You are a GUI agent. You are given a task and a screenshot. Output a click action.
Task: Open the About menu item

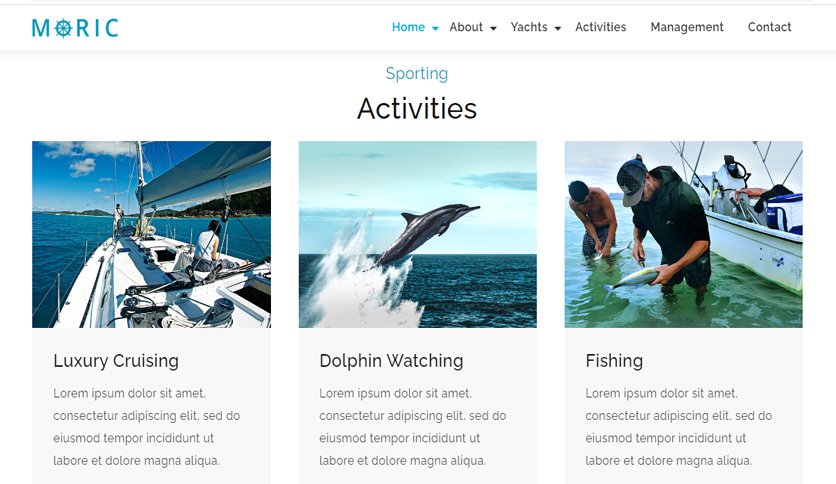pos(466,27)
